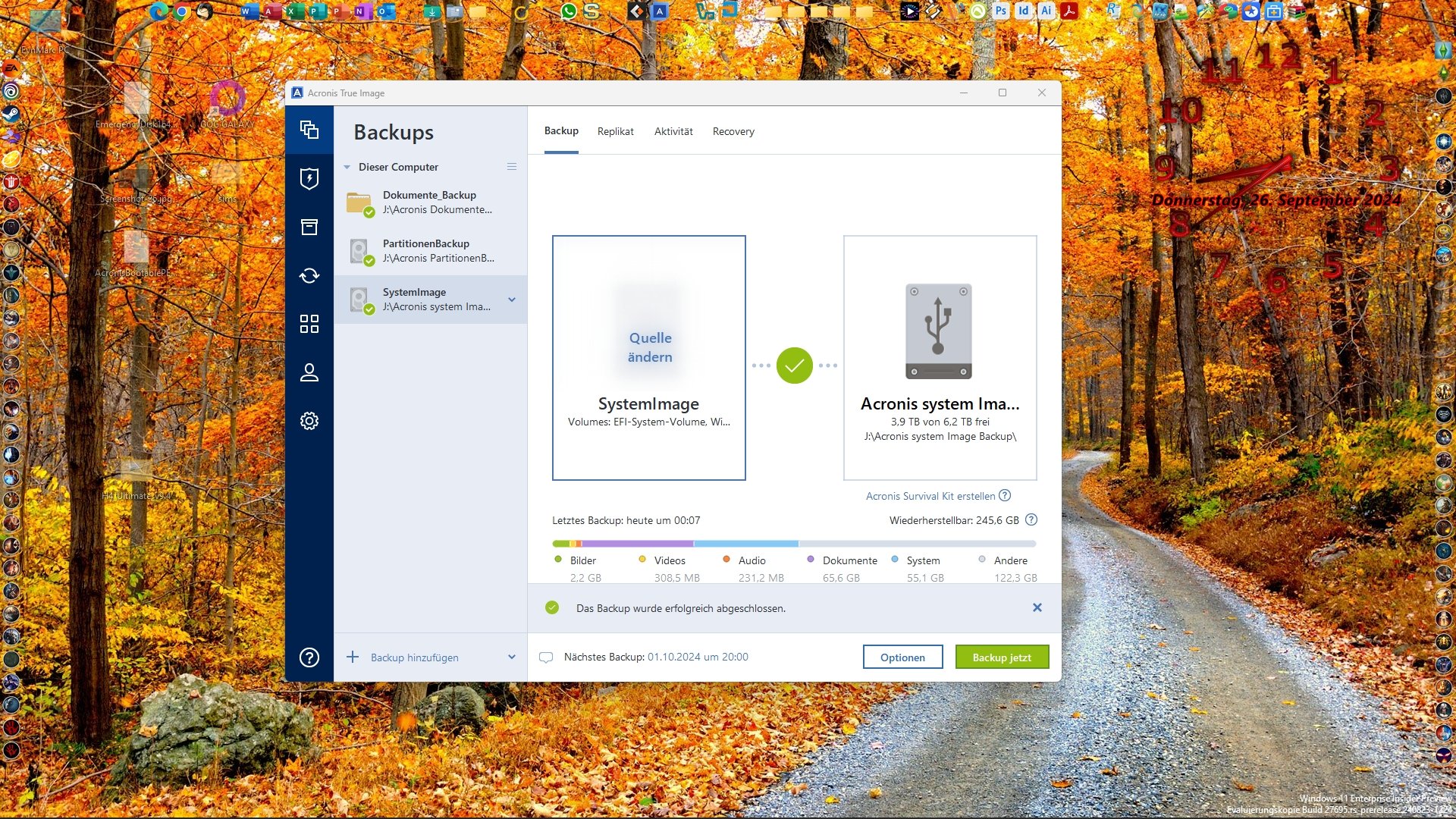The image size is (1456, 819).
Task: Open the Settings gear in sidebar
Action: [309, 421]
